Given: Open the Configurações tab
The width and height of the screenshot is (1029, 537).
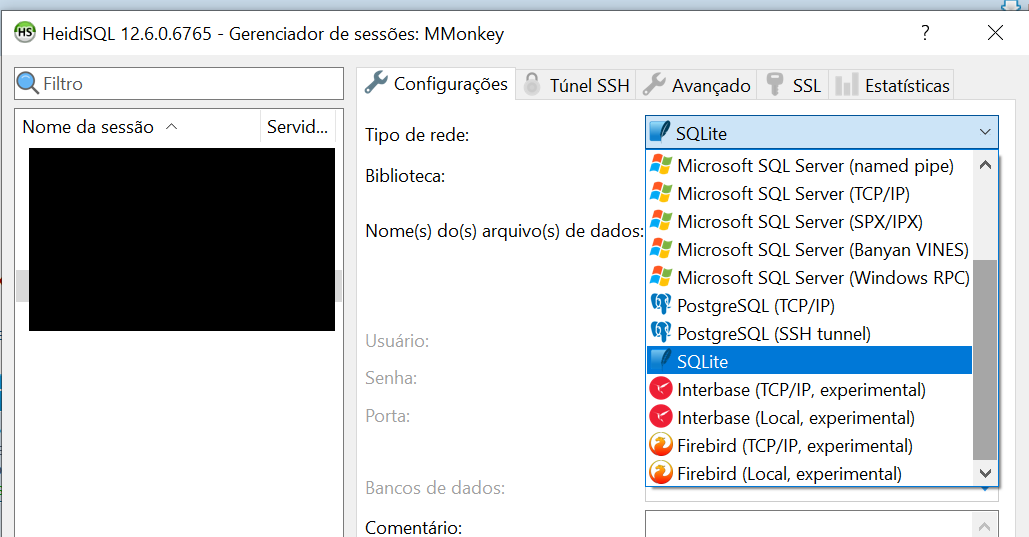Looking at the screenshot, I should click(x=436, y=84).
